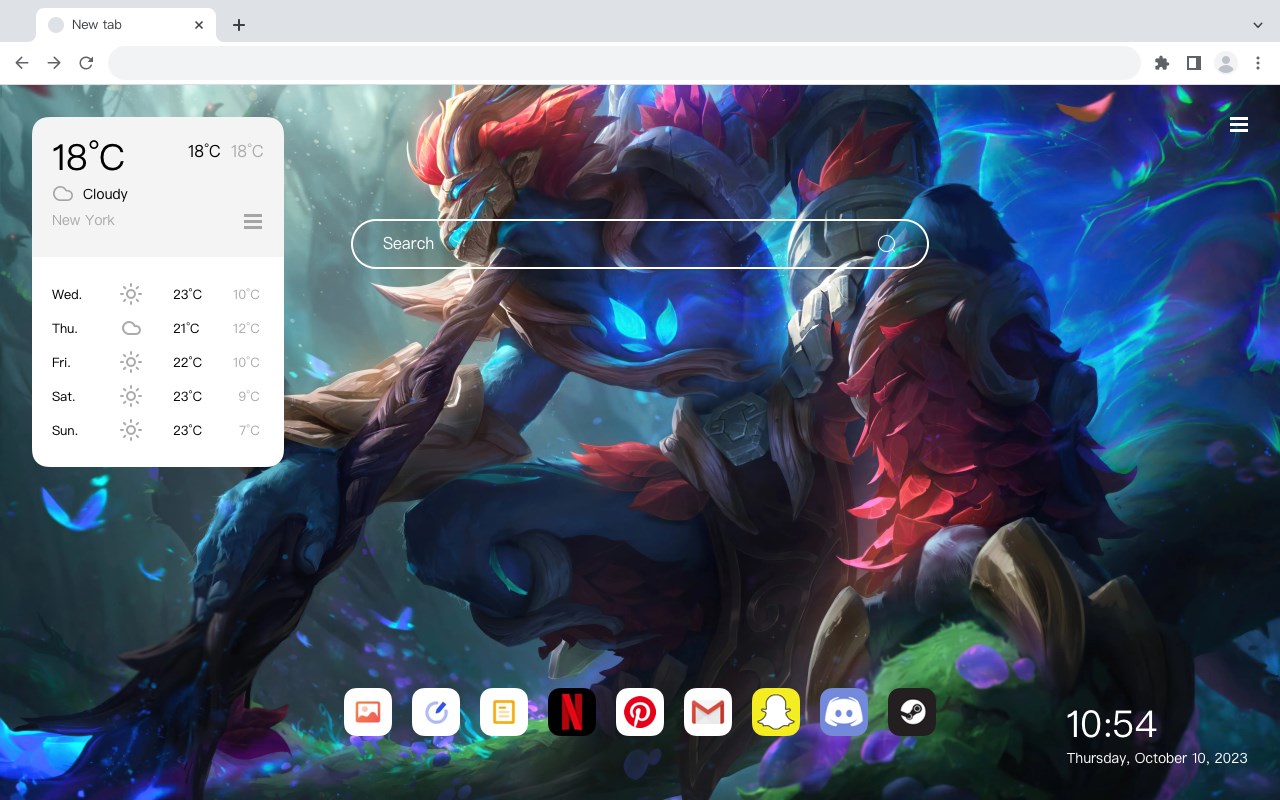
Task: Click Friday's 22°C high temperature
Action: [x=187, y=362]
